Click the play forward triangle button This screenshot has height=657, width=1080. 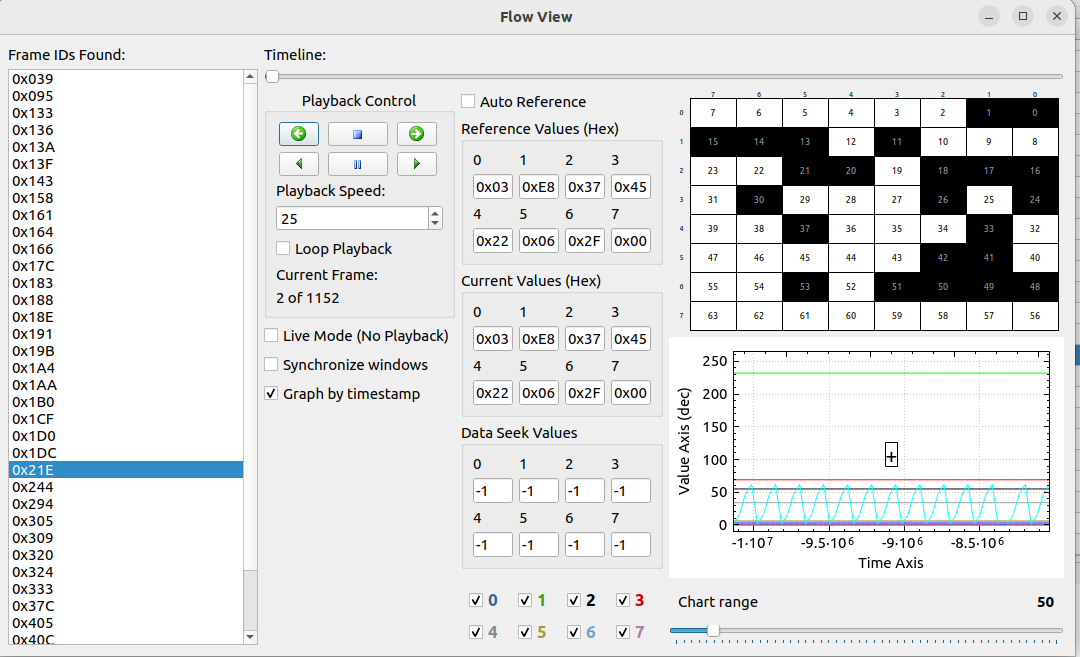[416, 164]
